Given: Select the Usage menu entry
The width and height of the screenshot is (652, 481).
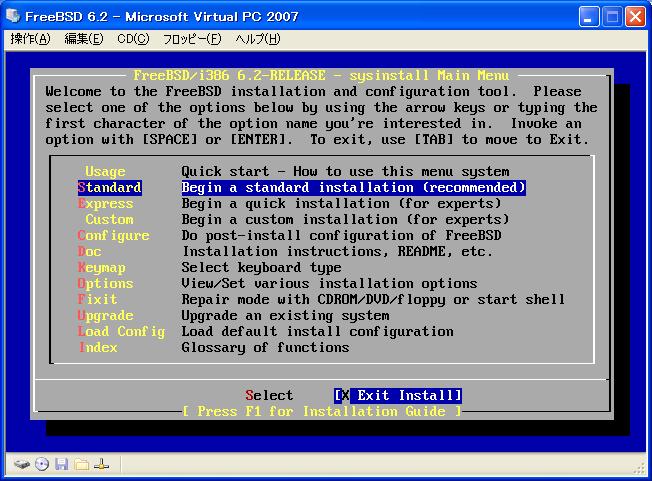Looking at the screenshot, I should coord(105,171).
